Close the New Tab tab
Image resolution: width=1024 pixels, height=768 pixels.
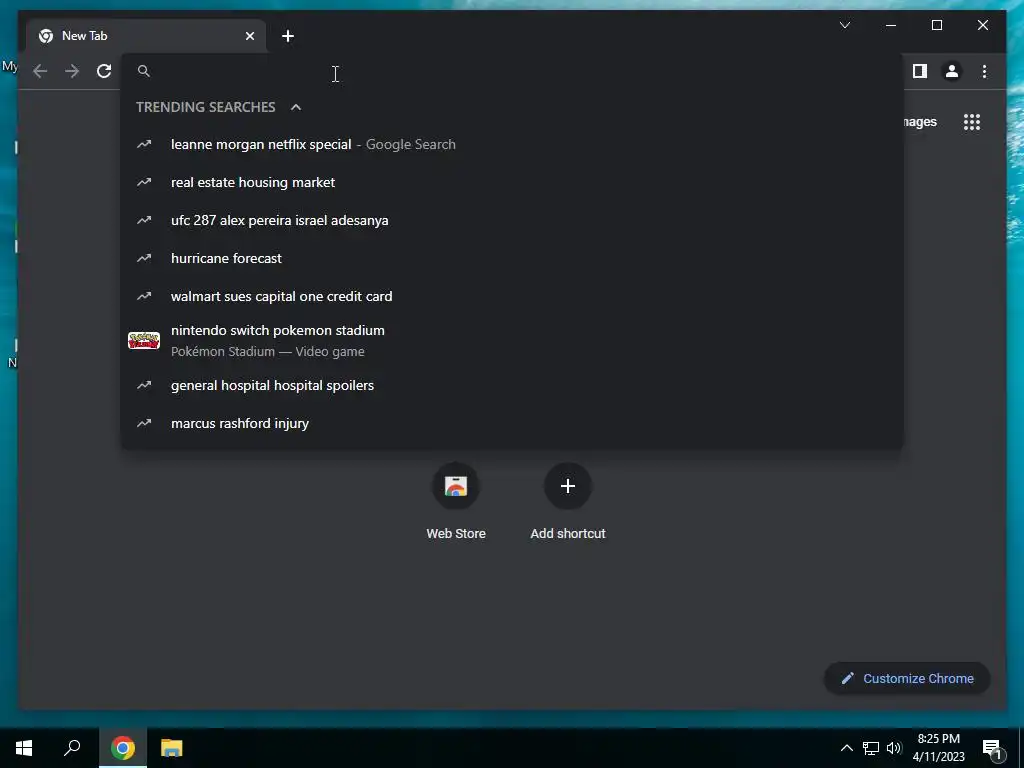(x=249, y=36)
